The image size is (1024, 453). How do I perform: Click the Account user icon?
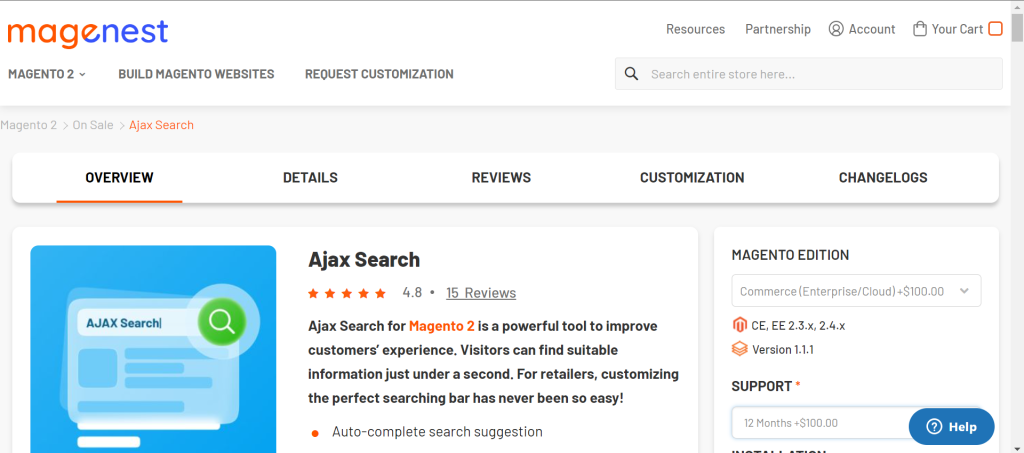point(836,29)
